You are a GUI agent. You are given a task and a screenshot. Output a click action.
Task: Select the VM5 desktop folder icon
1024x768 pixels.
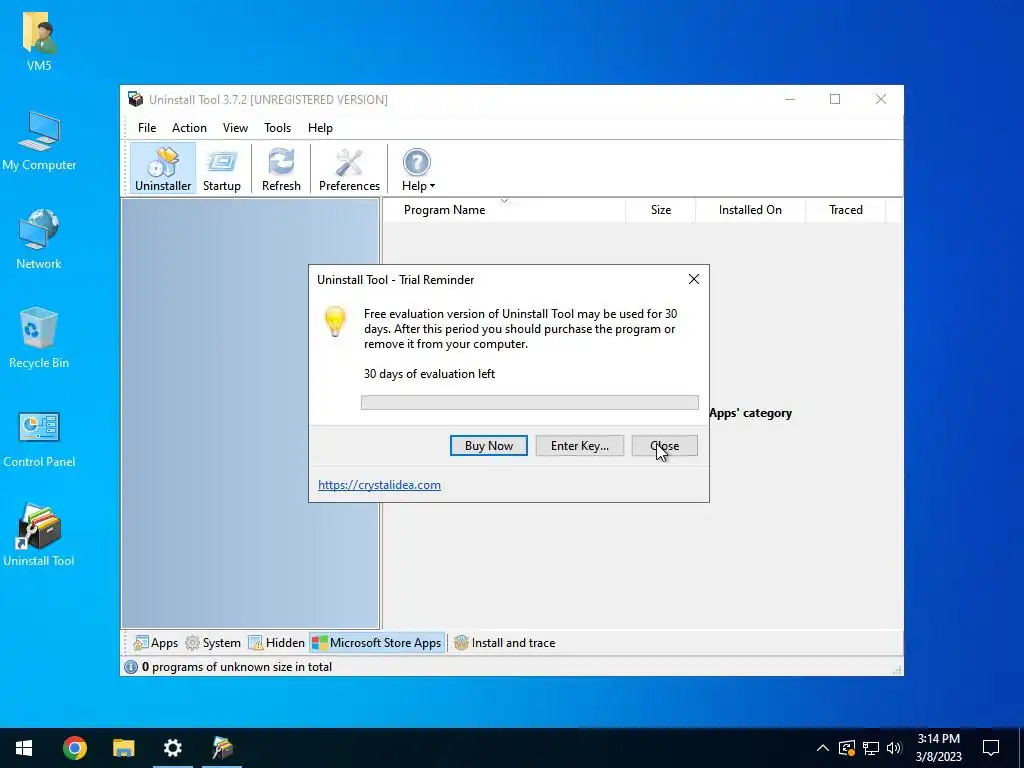tap(39, 41)
